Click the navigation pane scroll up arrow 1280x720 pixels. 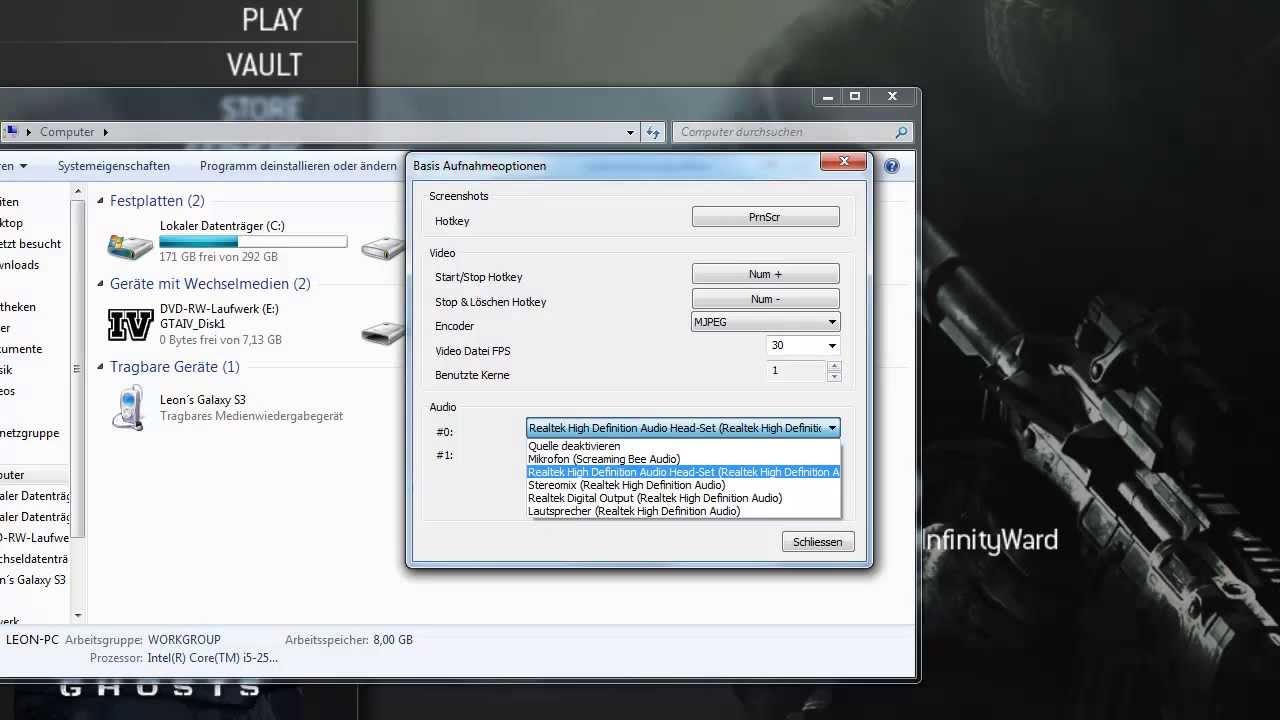point(78,192)
